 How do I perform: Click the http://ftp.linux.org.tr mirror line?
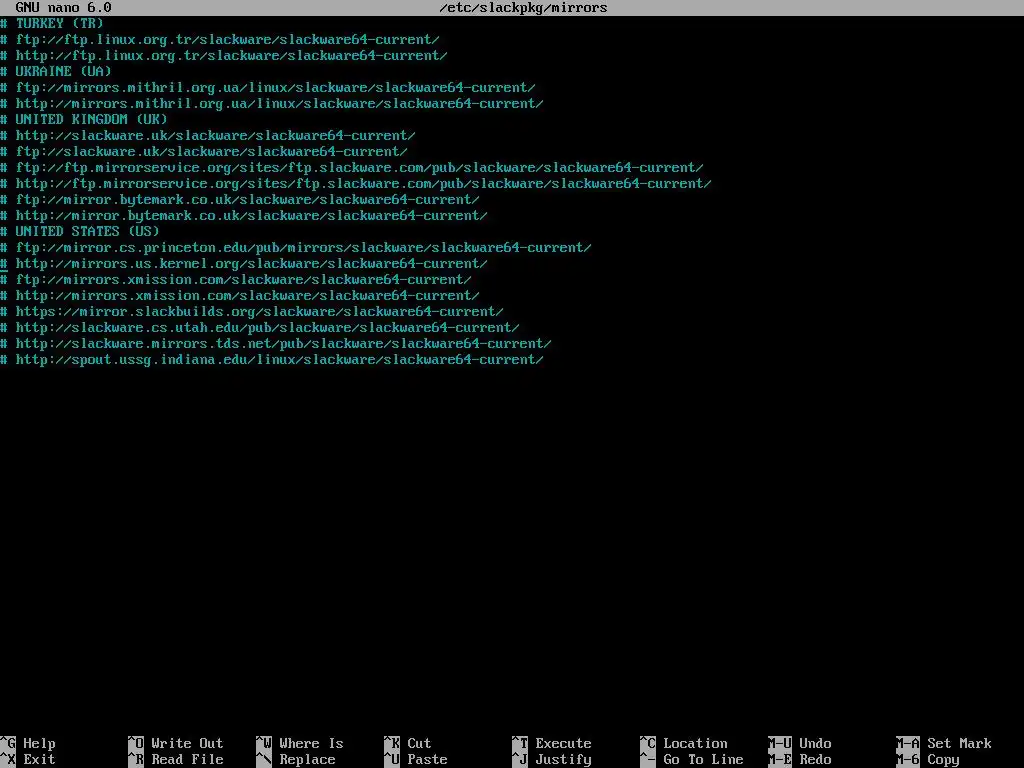tap(224, 56)
